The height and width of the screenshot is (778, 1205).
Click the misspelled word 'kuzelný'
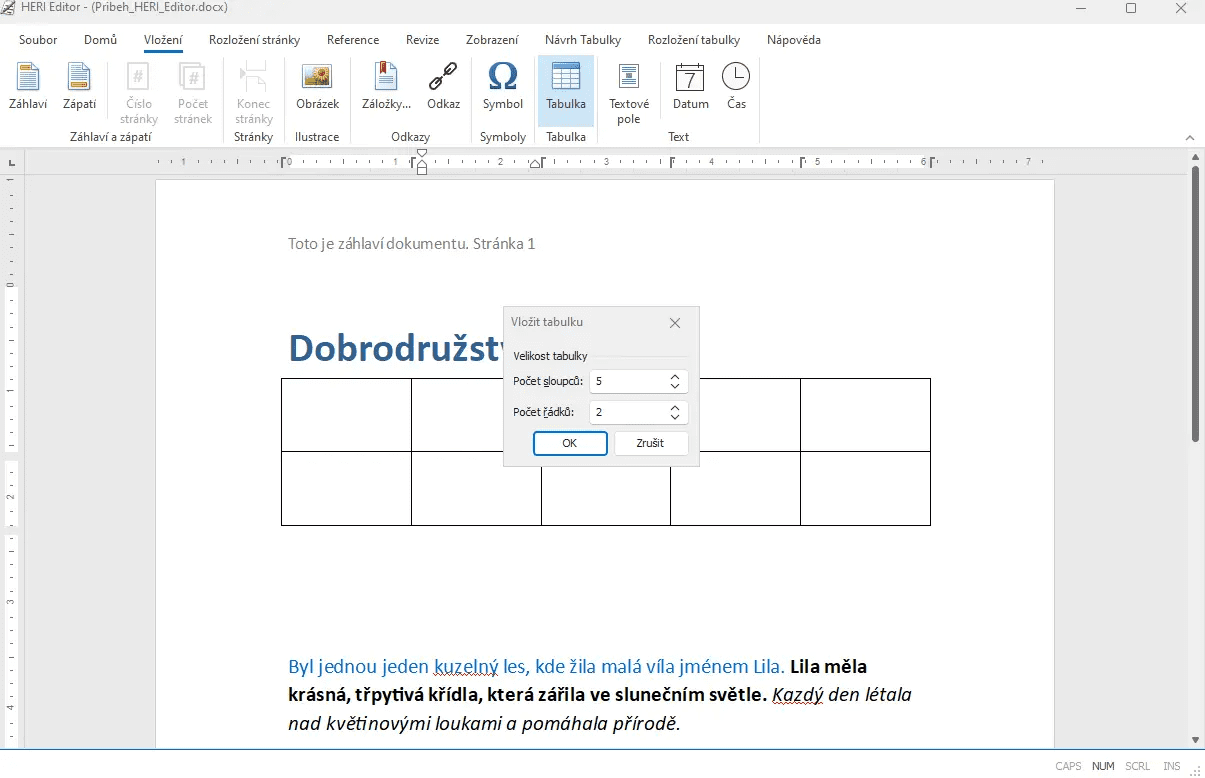pos(466,667)
